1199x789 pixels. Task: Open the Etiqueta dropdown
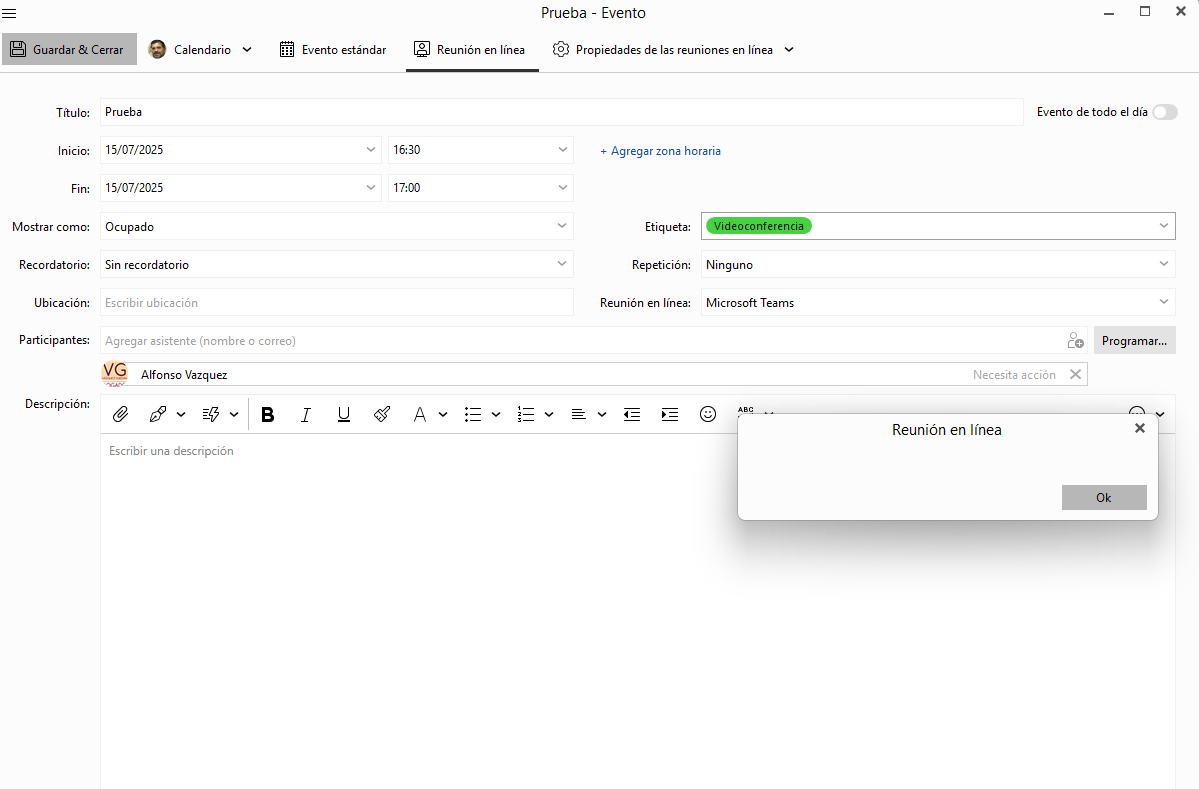pyautogui.click(x=1164, y=226)
